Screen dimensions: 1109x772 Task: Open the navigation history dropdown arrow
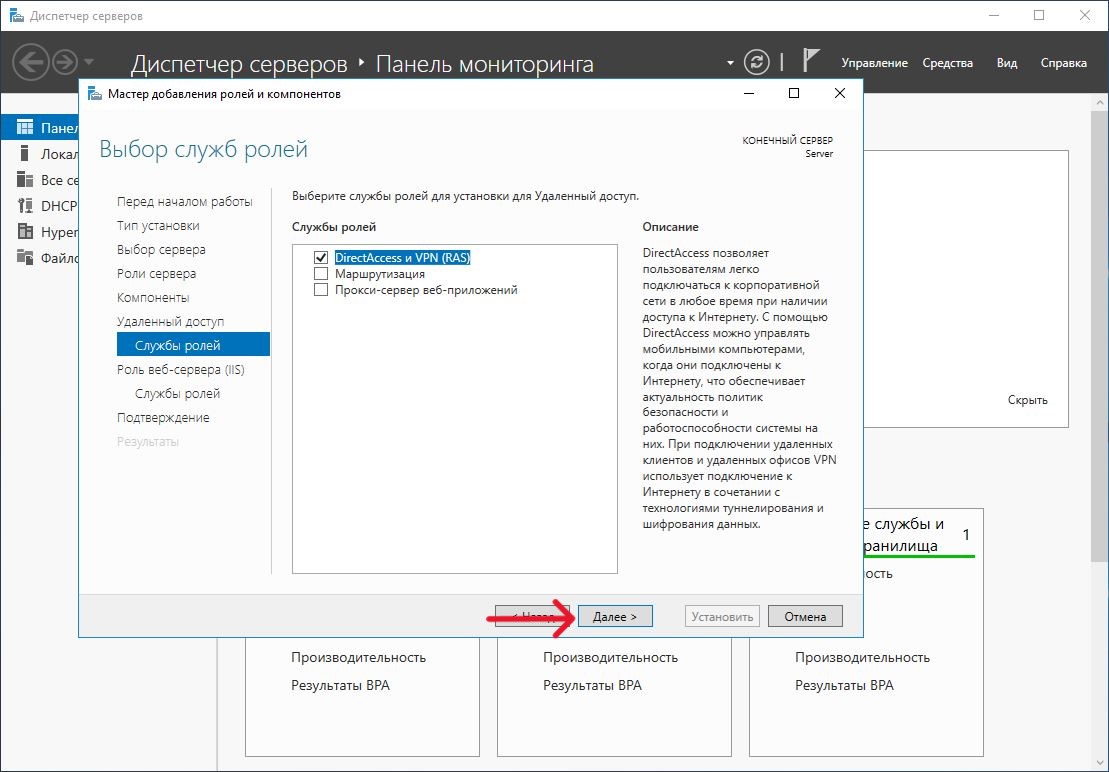[89, 63]
